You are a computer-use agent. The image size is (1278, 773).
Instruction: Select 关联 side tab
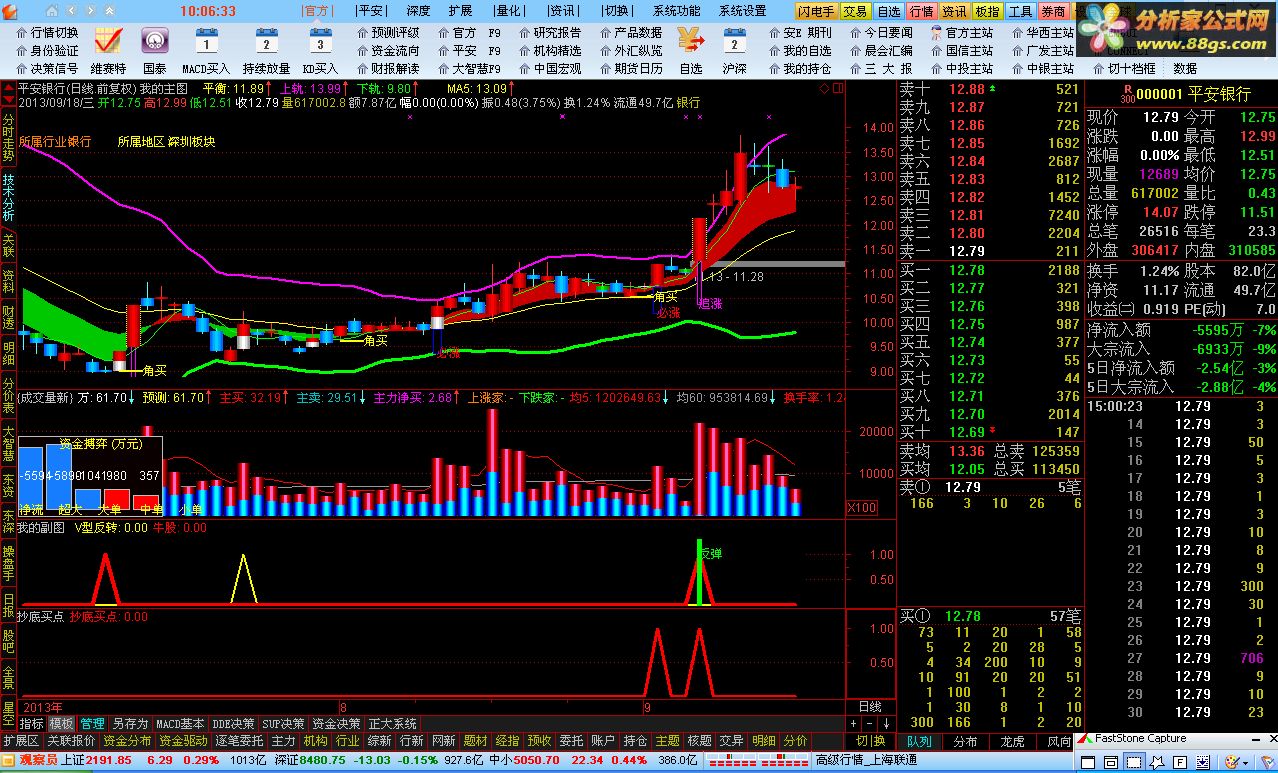(x=8, y=246)
